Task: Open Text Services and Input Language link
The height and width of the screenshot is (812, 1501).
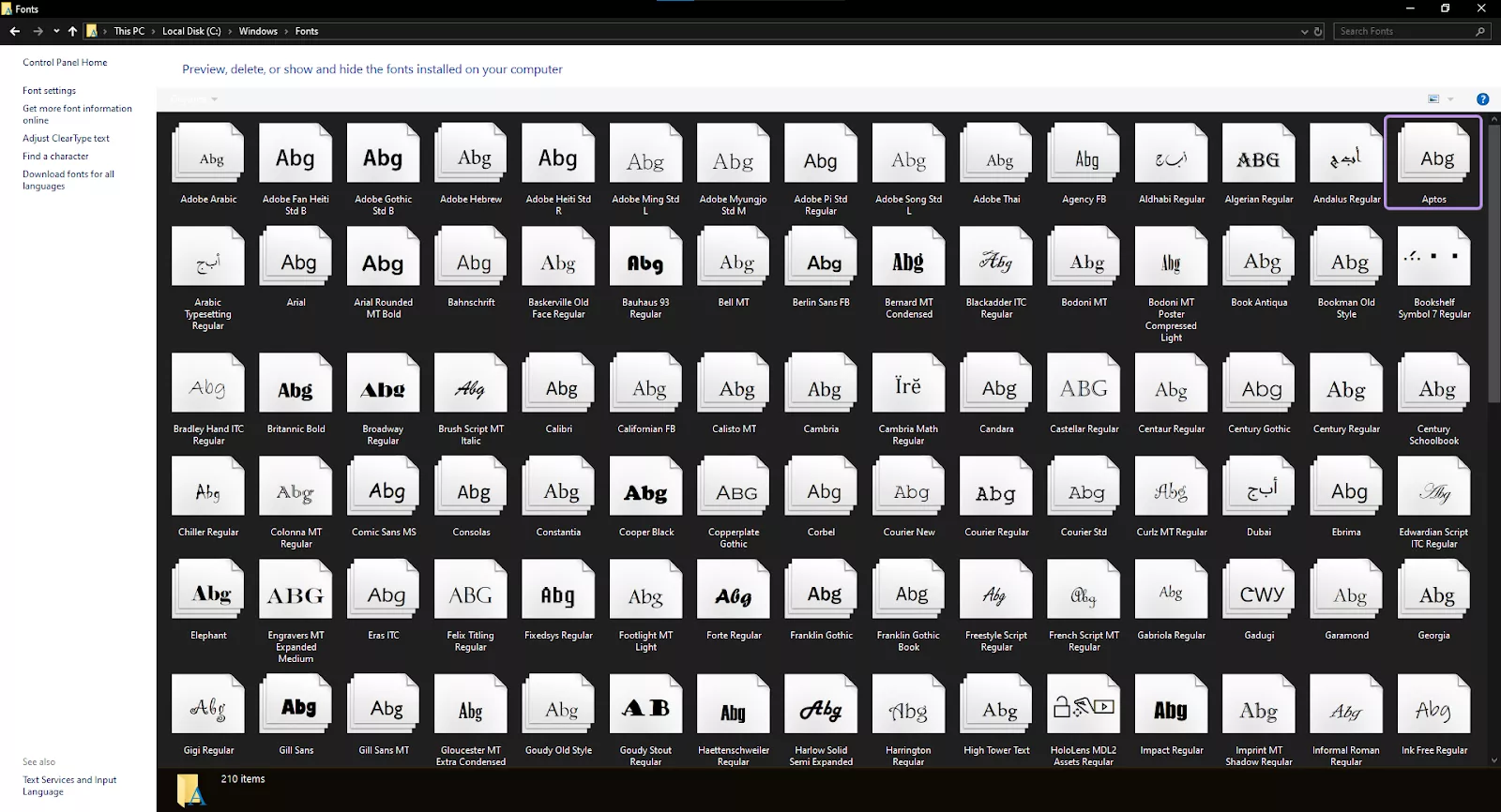Action: click(x=69, y=786)
